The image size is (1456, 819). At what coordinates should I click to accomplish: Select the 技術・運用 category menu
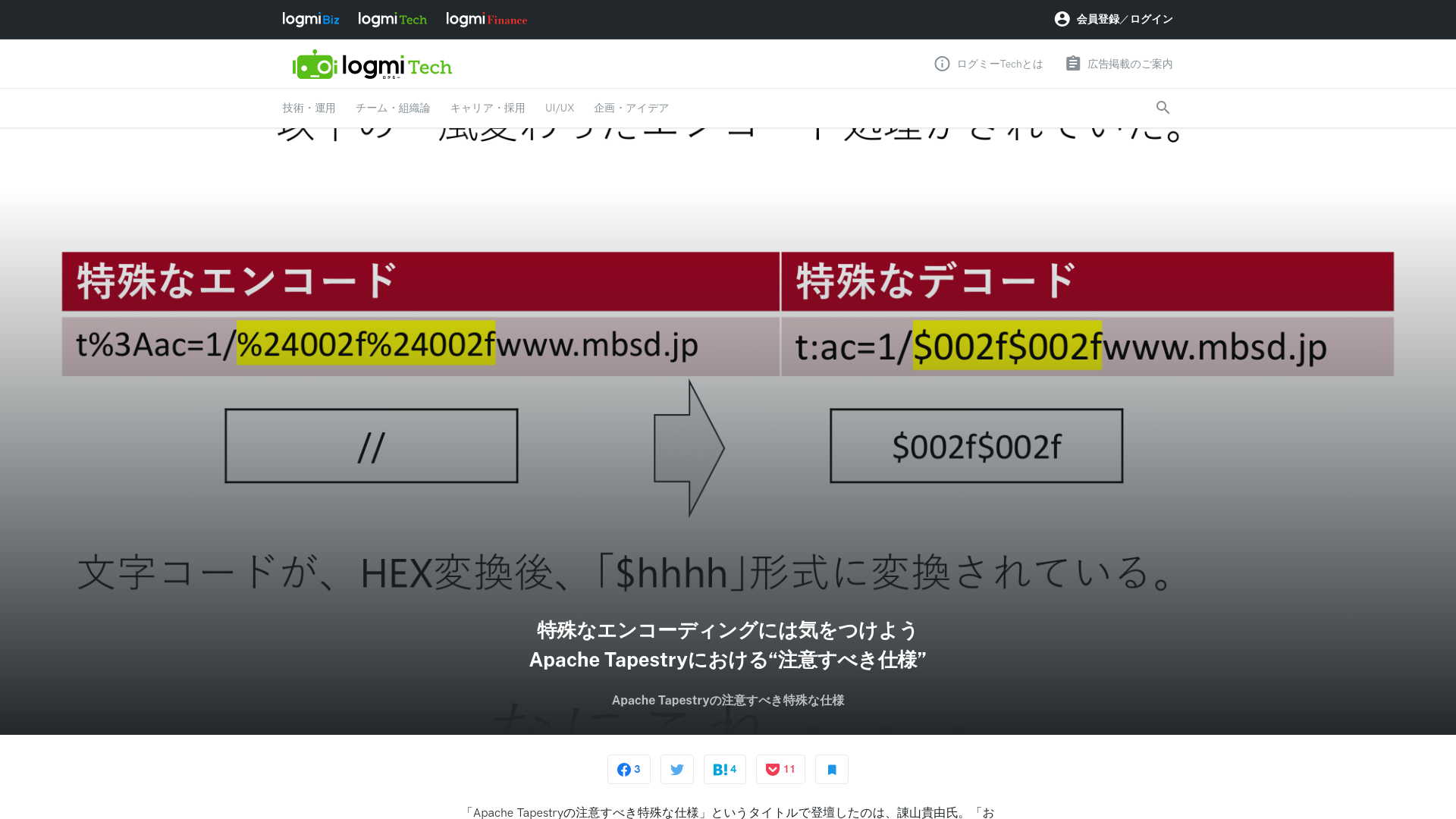point(309,108)
